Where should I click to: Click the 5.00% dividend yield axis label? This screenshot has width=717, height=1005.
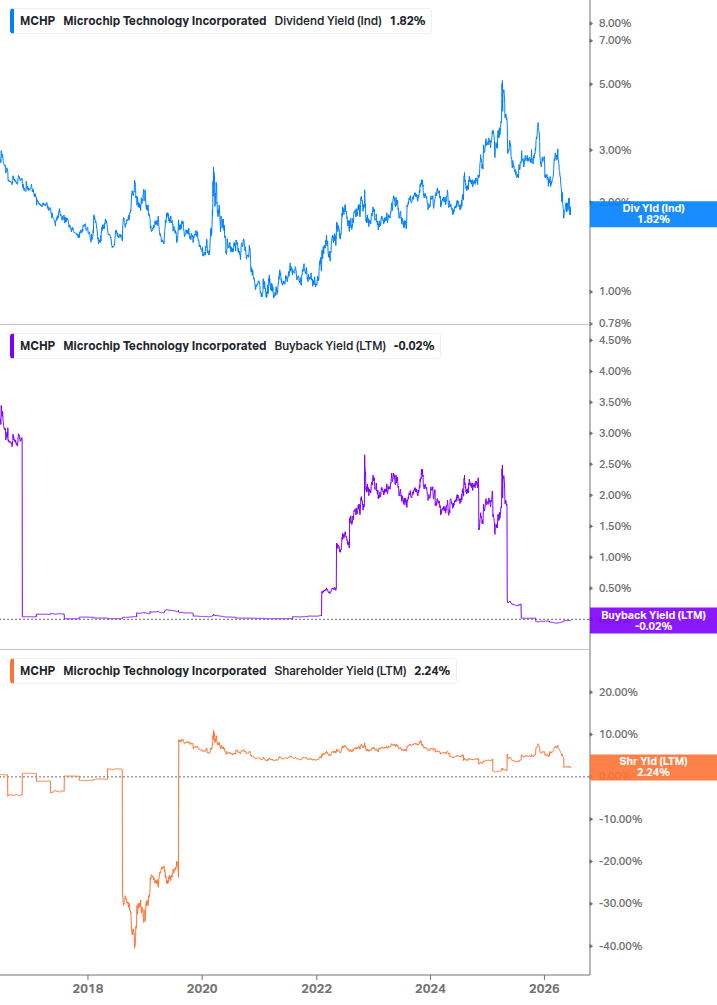point(615,85)
